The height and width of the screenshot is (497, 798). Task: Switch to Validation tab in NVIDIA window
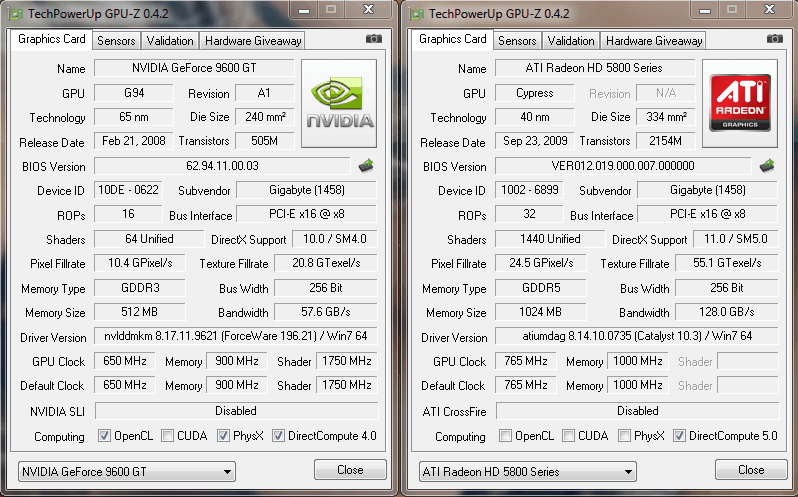tap(170, 41)
